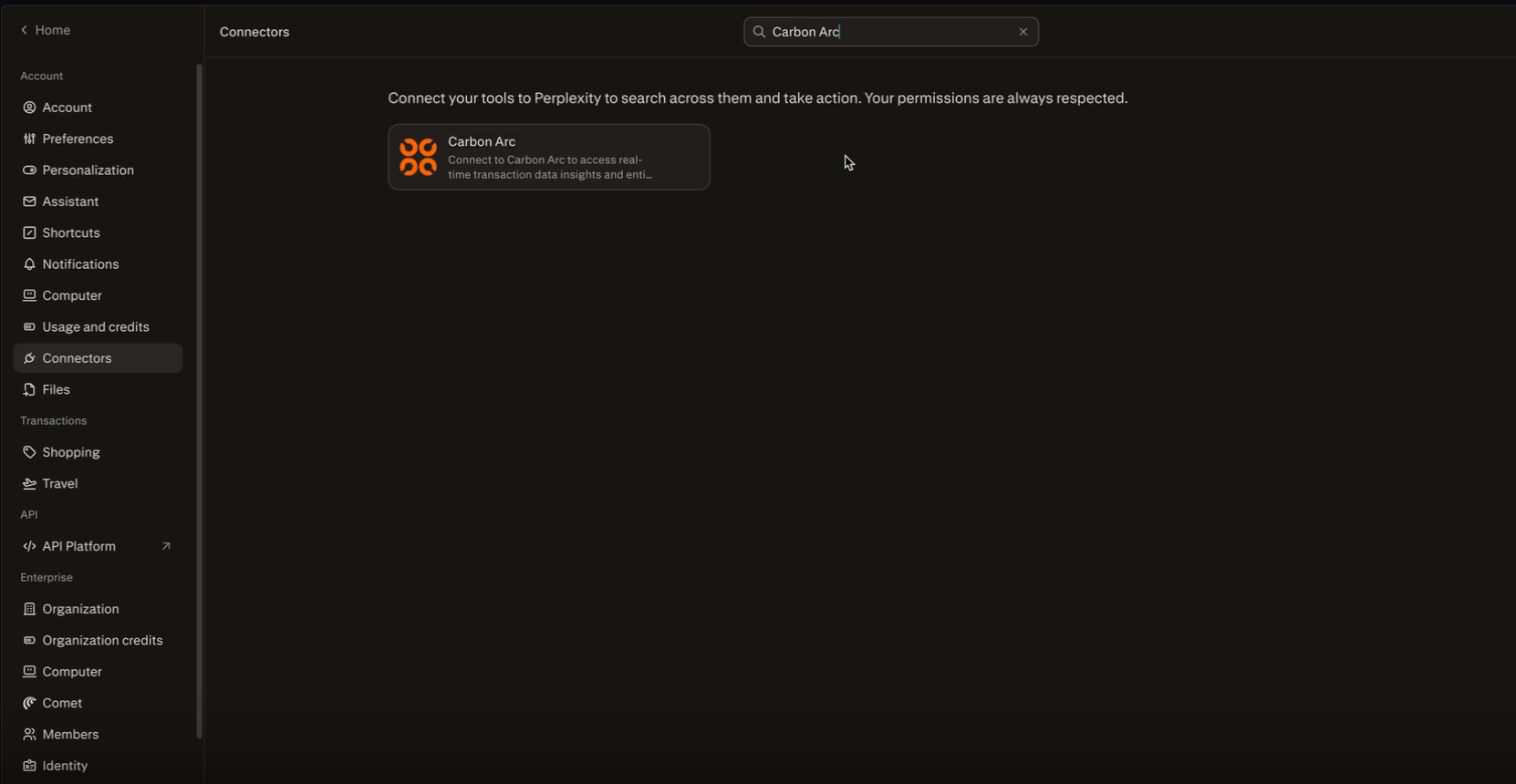Click the Identity badge icon
1516x784 pixels.
(29, 766)
